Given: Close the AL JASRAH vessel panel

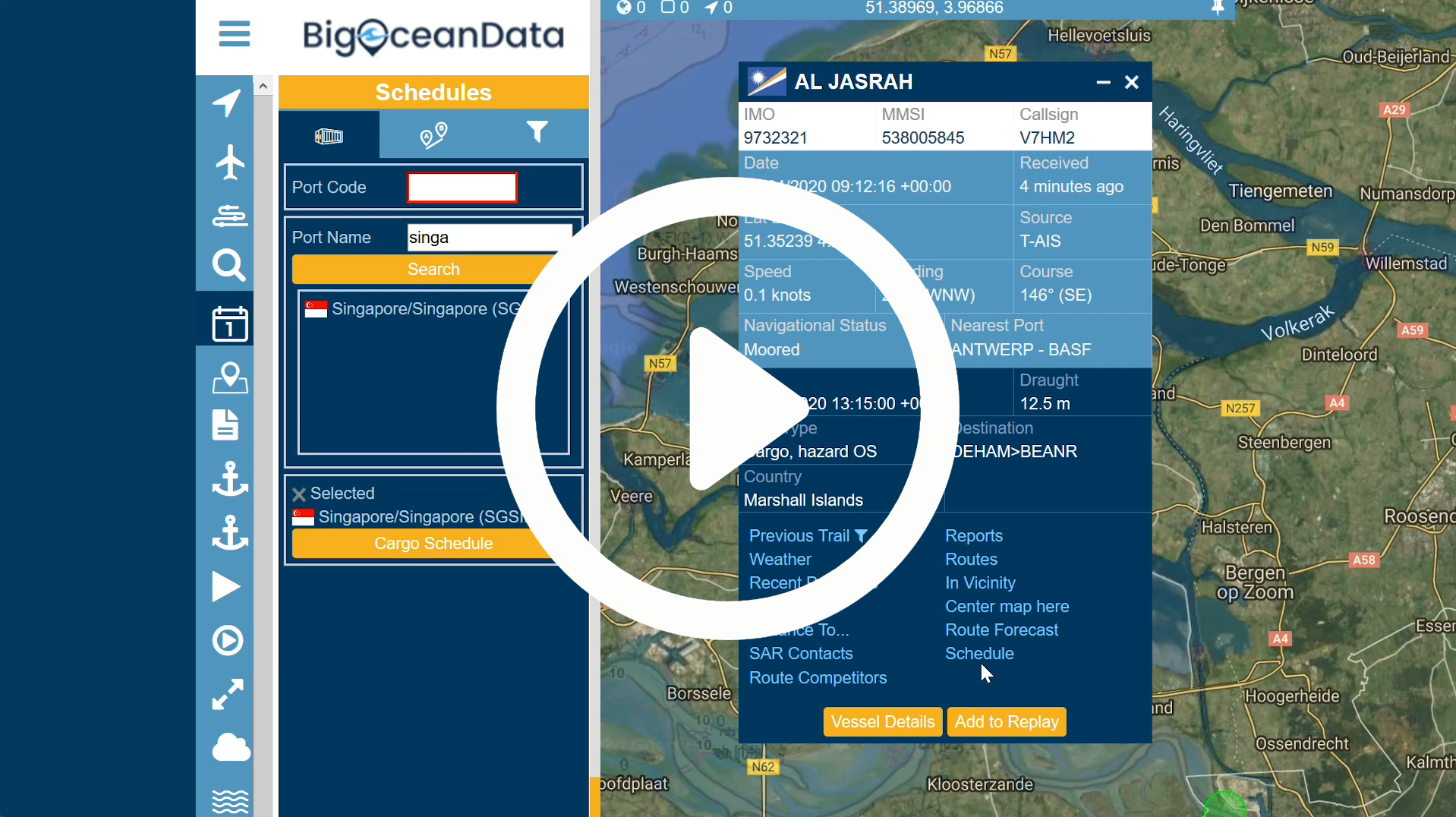Looking at the screenshot, I should click(1131, 82).
